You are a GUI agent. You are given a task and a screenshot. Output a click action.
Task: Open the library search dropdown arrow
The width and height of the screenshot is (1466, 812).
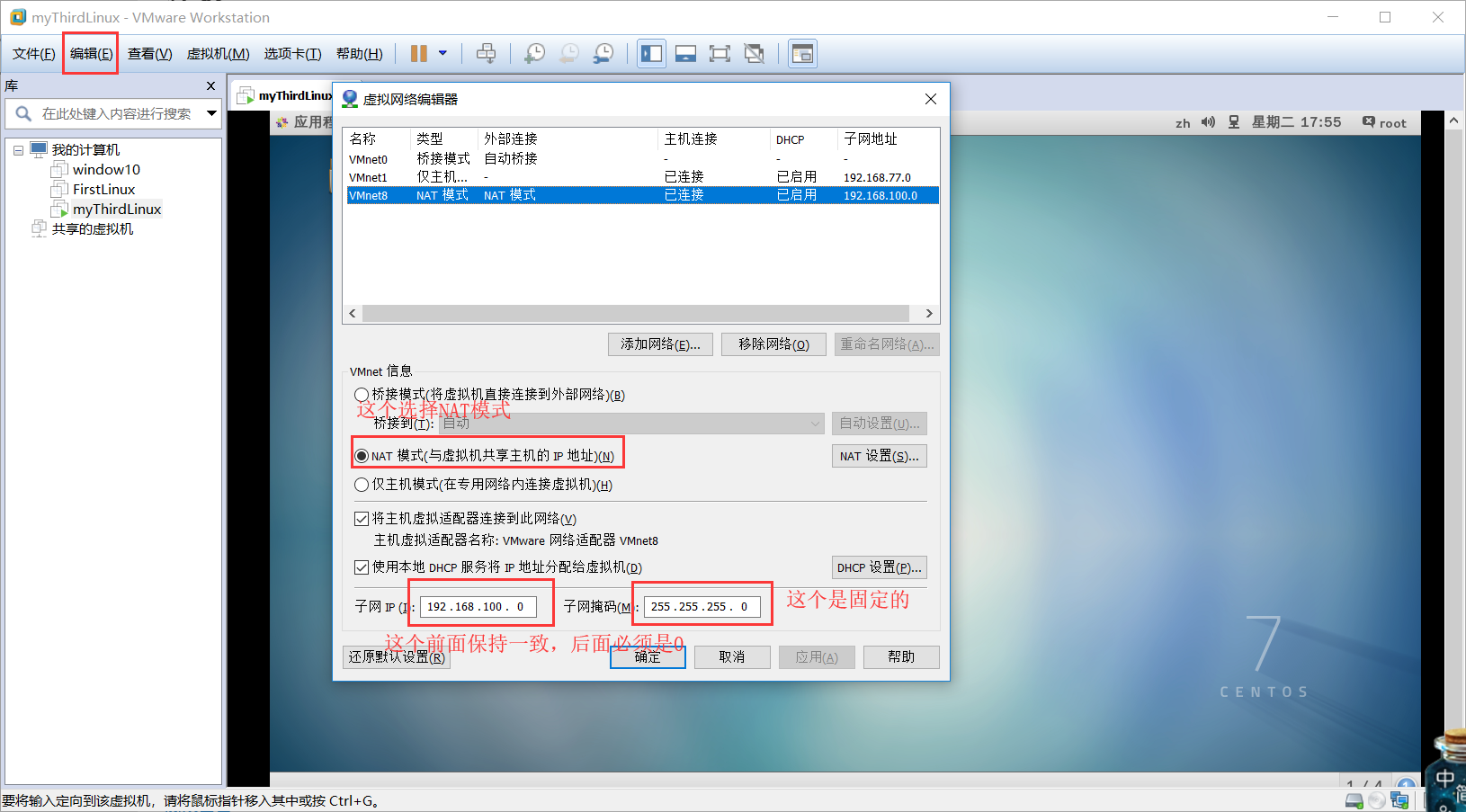(212, 113)
